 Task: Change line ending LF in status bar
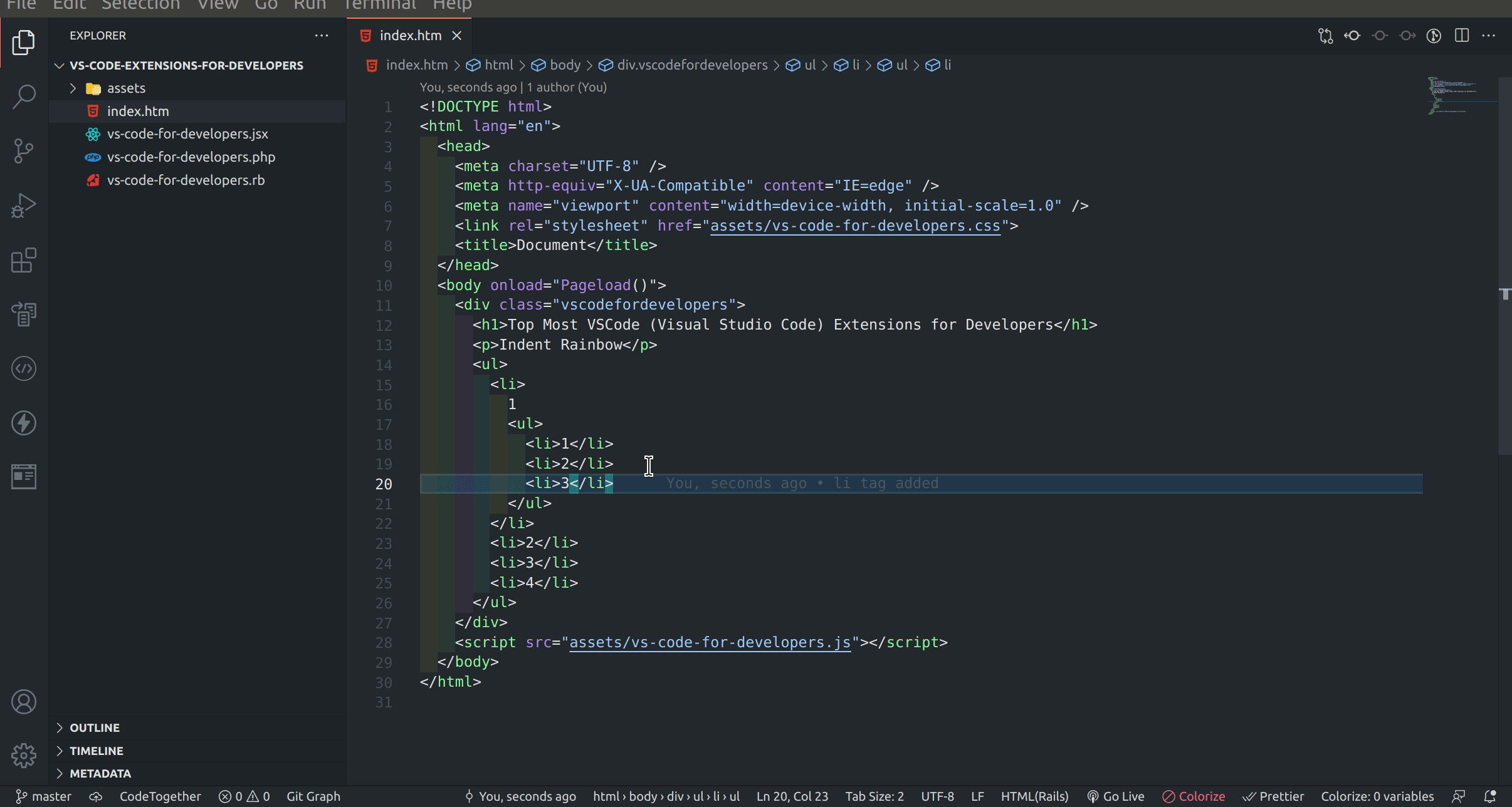[977, 796]
